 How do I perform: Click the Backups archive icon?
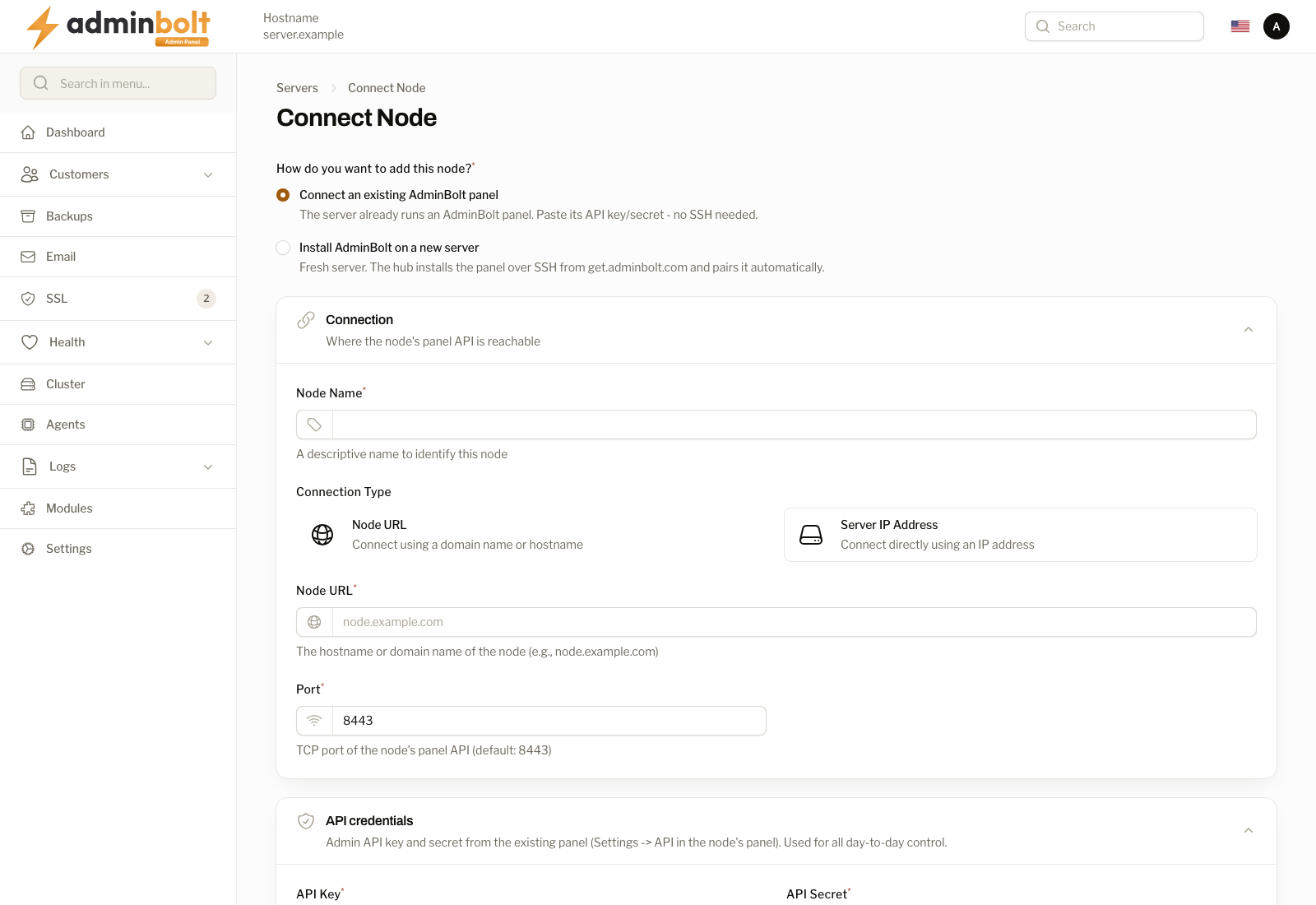(28, 216)
